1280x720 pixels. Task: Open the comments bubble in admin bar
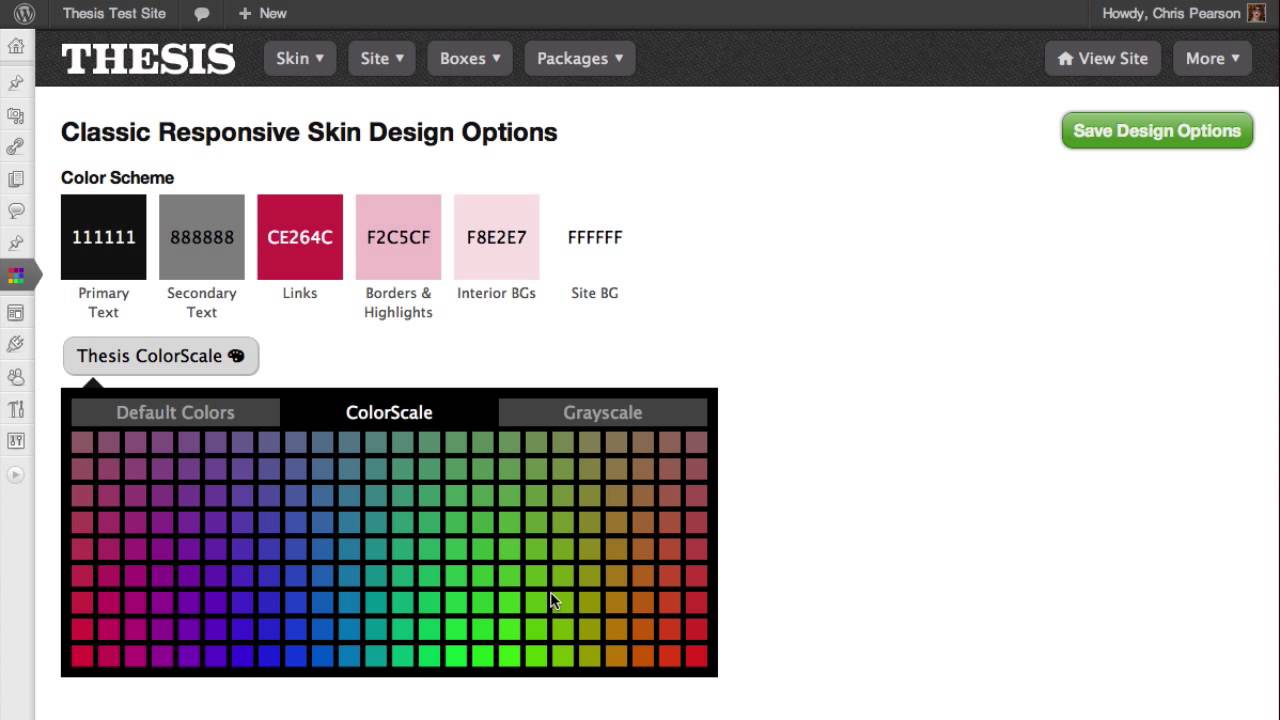coord(201,14)
